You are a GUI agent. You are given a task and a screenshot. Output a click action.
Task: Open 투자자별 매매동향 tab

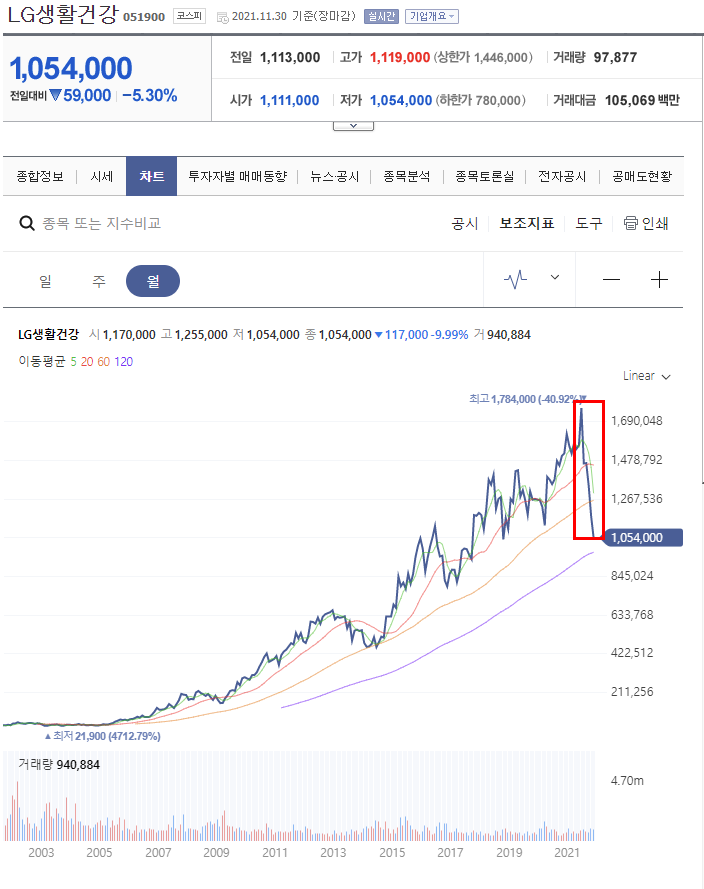point(238,176)
